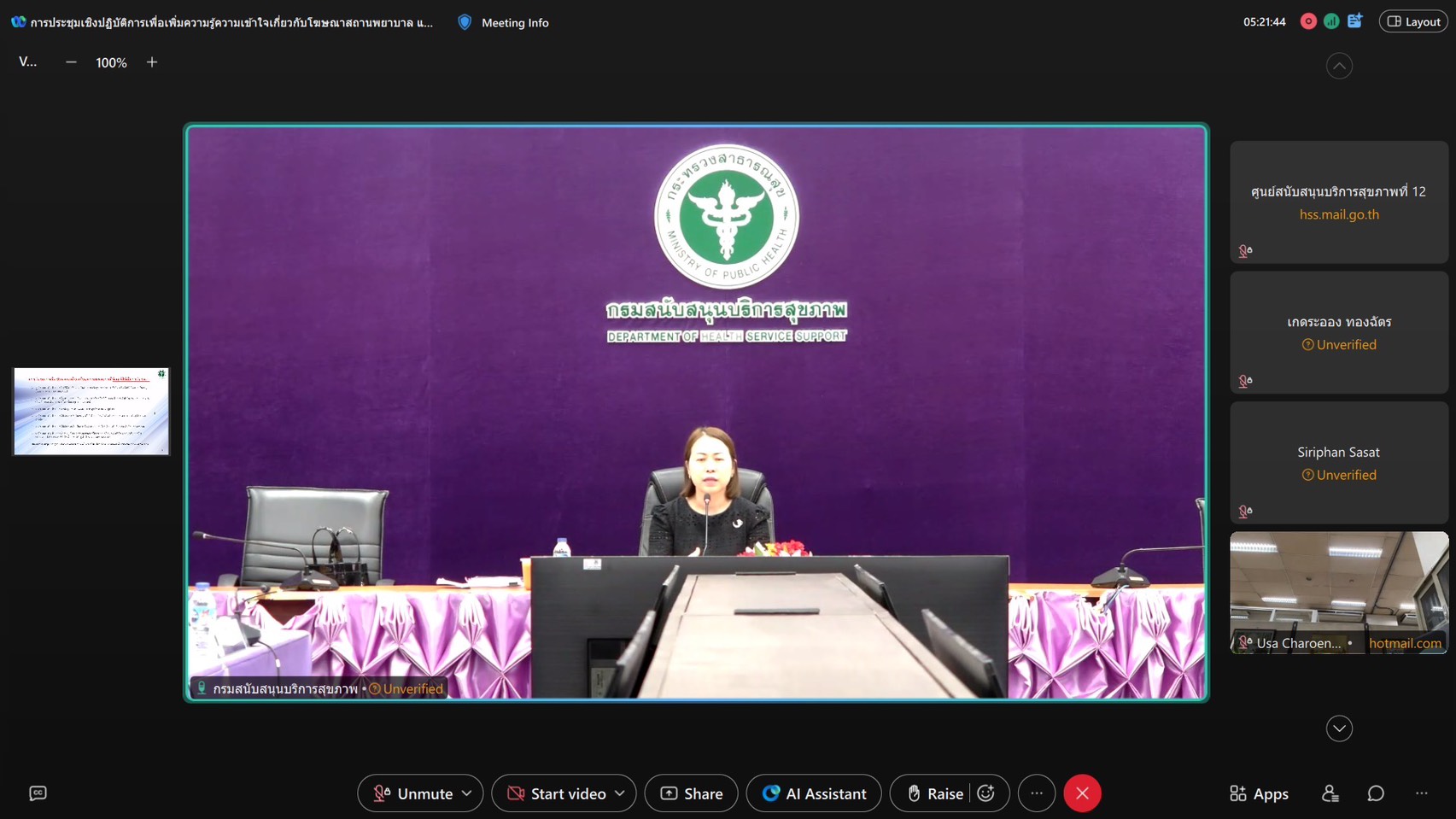Open the Layout menu
This screenshot has width=1456, height=819.
click(1413, 22)
